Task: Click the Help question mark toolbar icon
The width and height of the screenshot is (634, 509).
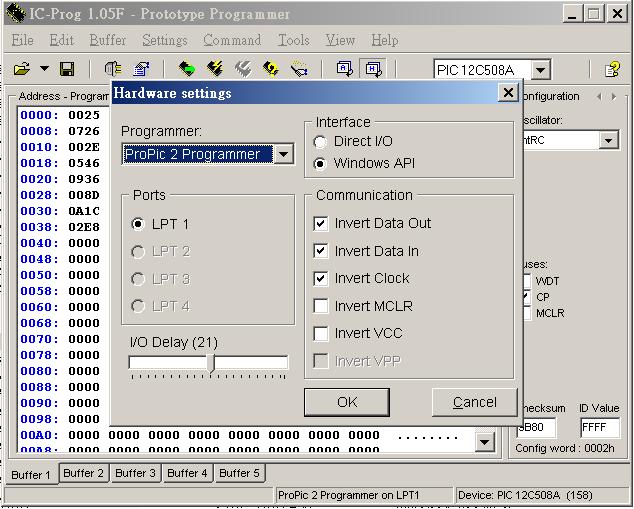Action: pyautogui.click(x=613, y=69)
